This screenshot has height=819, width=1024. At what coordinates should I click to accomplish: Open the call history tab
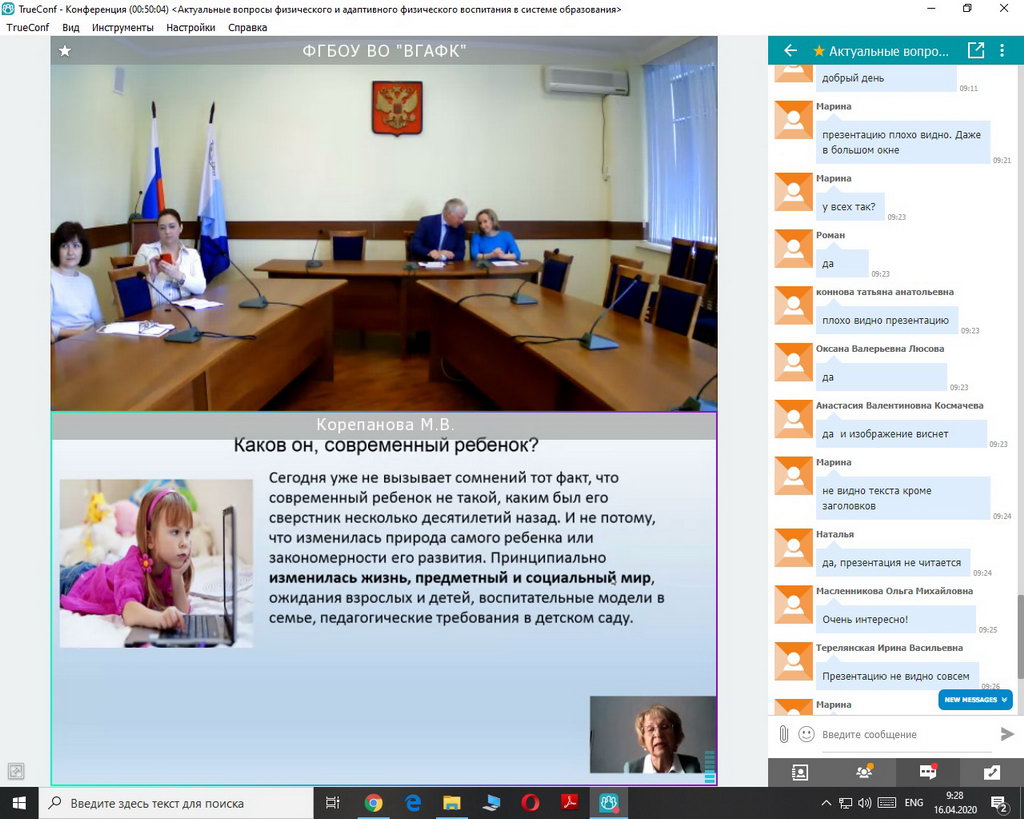click(x=991, y=772)
